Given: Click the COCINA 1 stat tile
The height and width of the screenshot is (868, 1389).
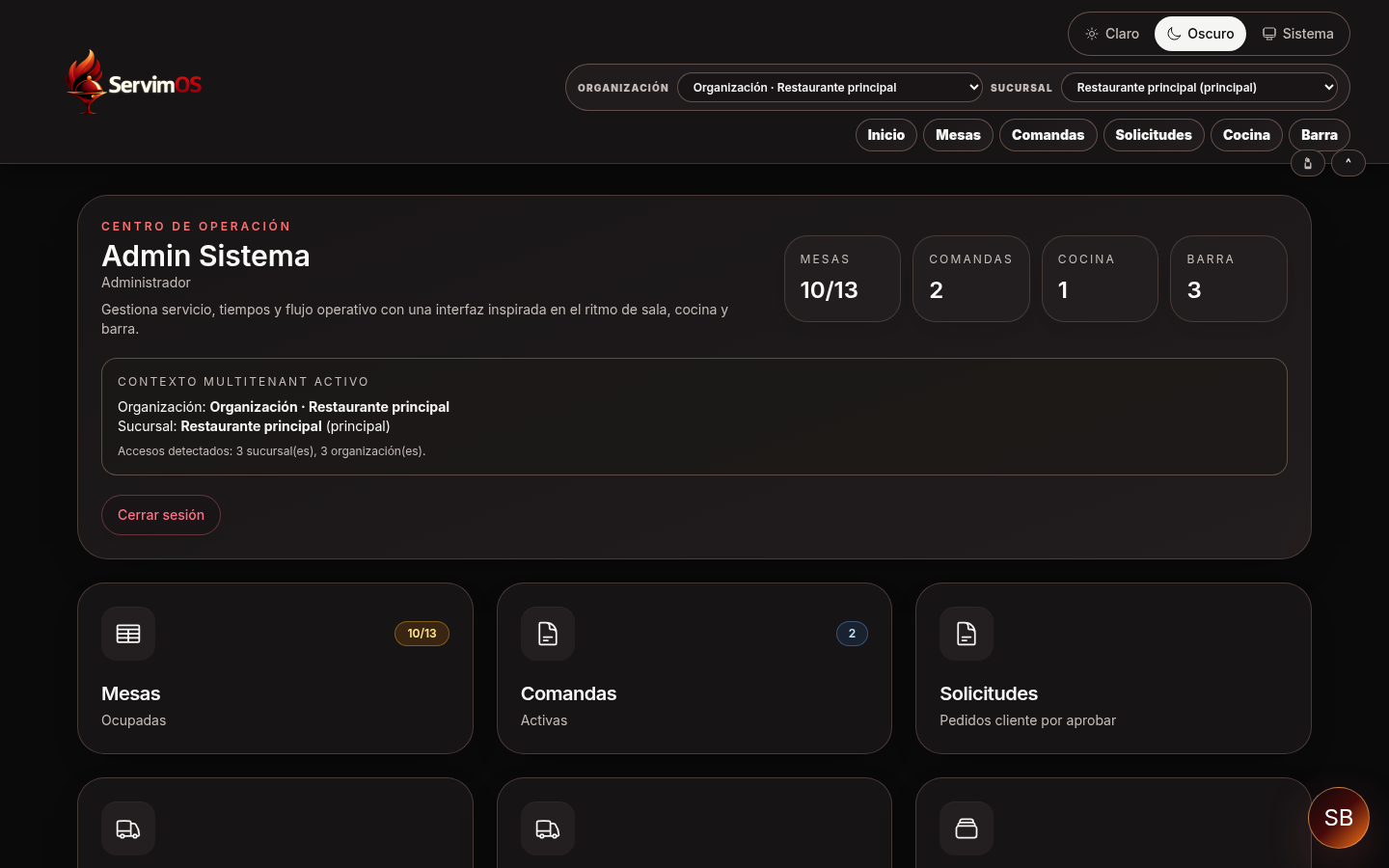Looking at the screenshot, I should 1100,279.
